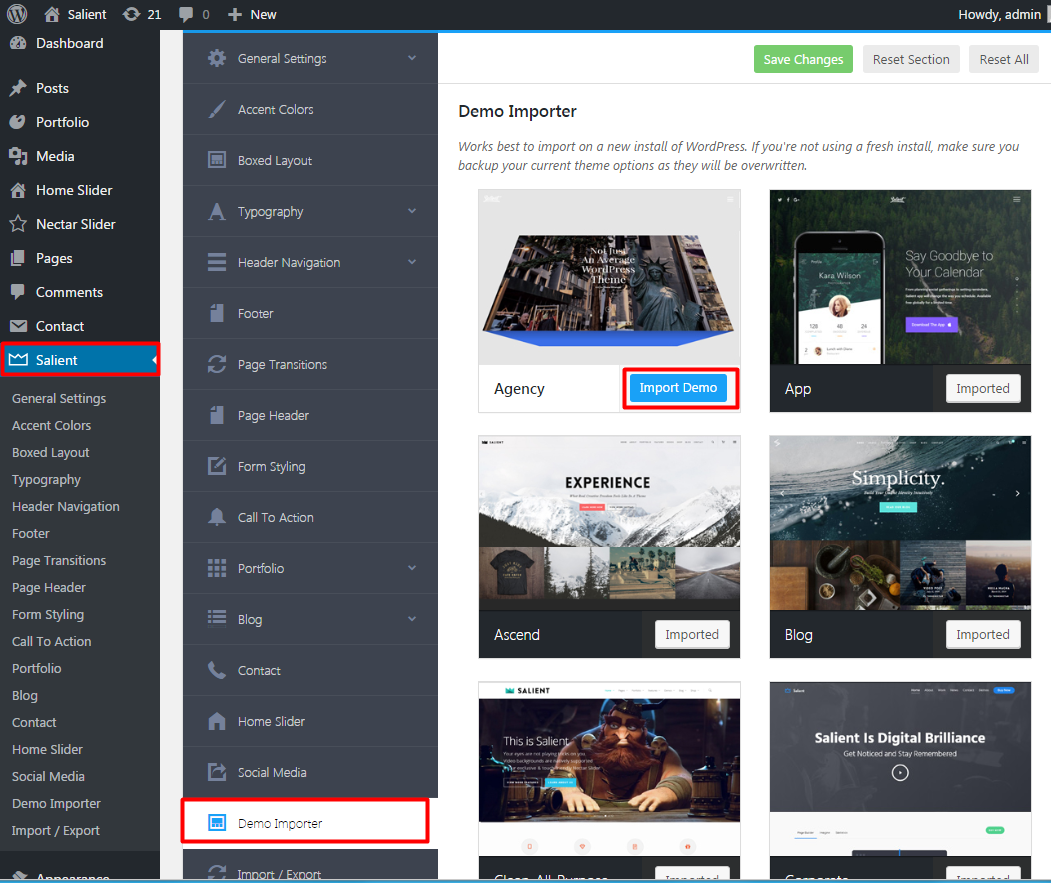Click the Form Styling pencil icon
Image resolution: width=1051 pixels, height=883 pixels.
coord(217,466)
